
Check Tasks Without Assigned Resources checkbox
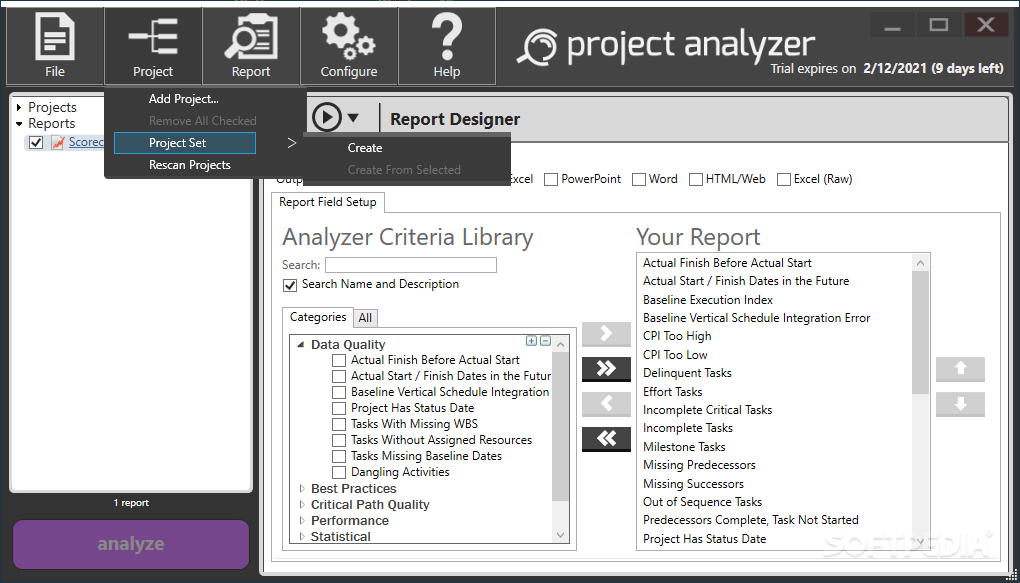pyautogui.click(x=338, y=440)
